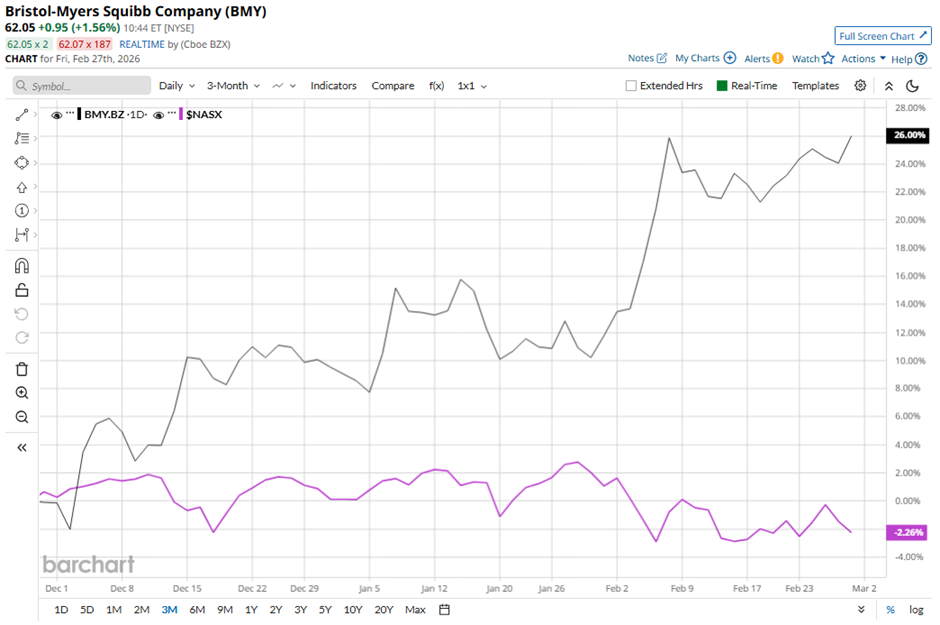
Task: Select the 10Y time range
Action: [352, 610]
